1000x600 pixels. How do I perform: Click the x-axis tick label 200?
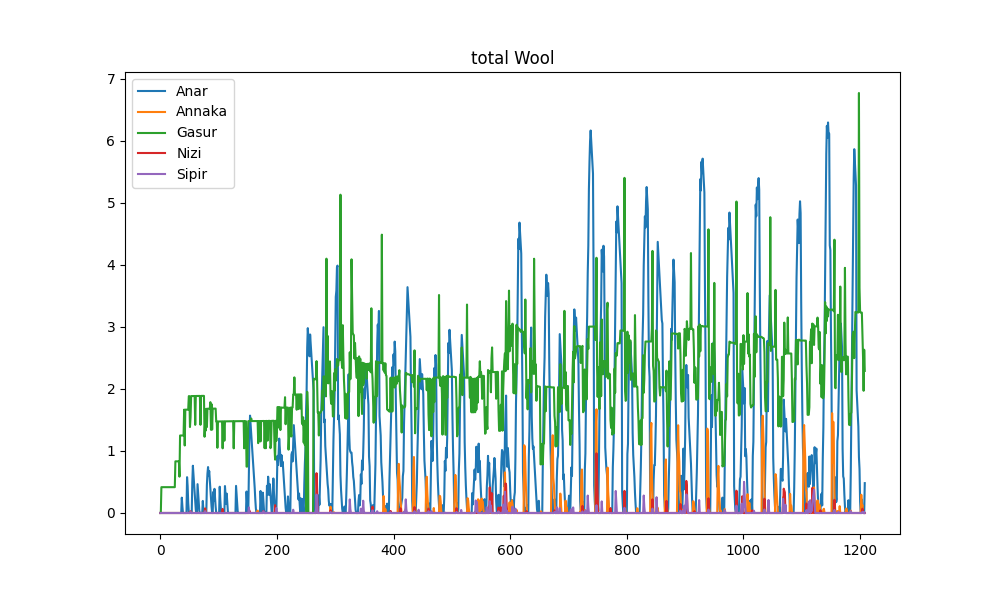[x=277, y=550]
